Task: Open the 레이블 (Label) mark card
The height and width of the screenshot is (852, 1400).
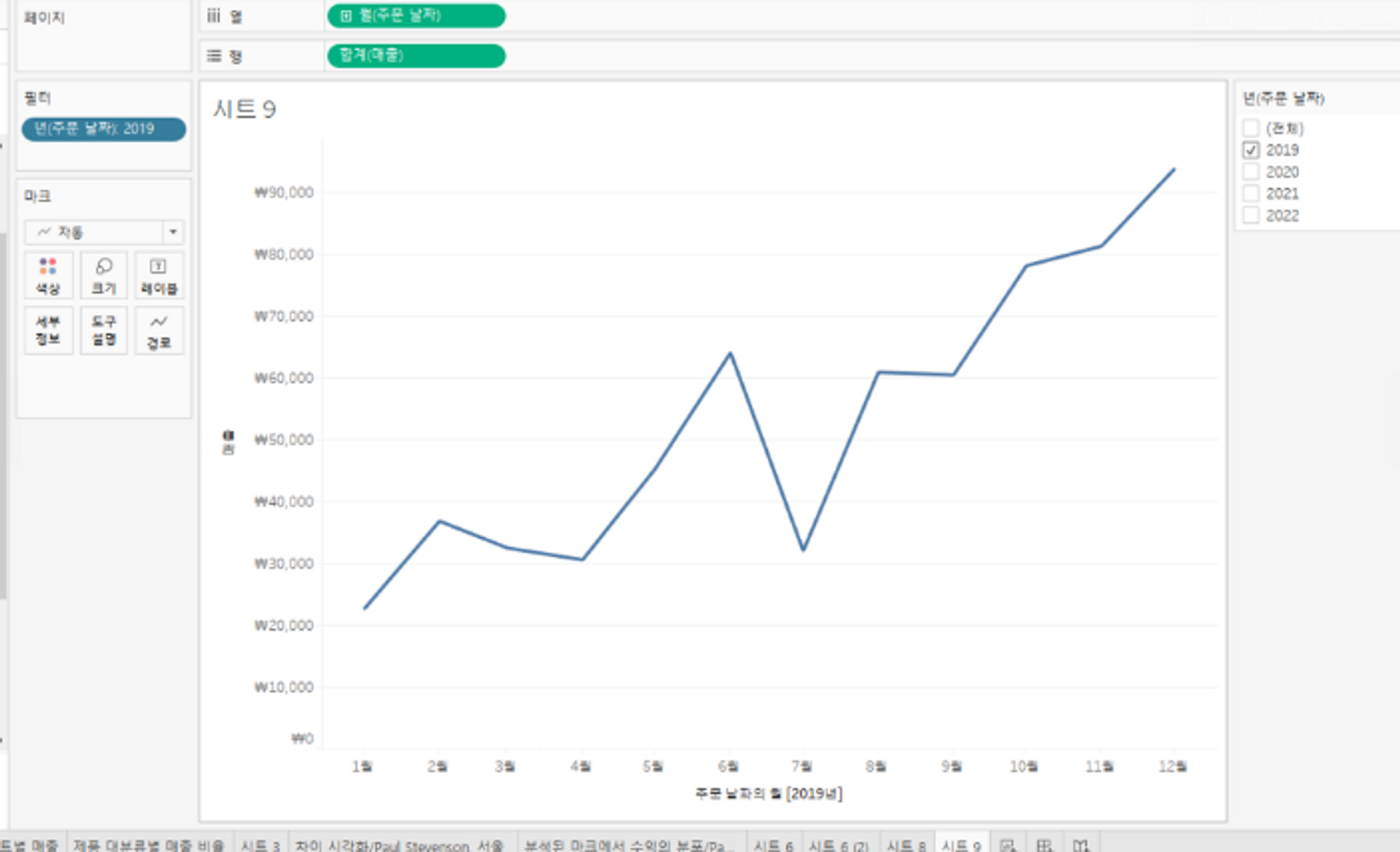Action: [x=159, y=275]
